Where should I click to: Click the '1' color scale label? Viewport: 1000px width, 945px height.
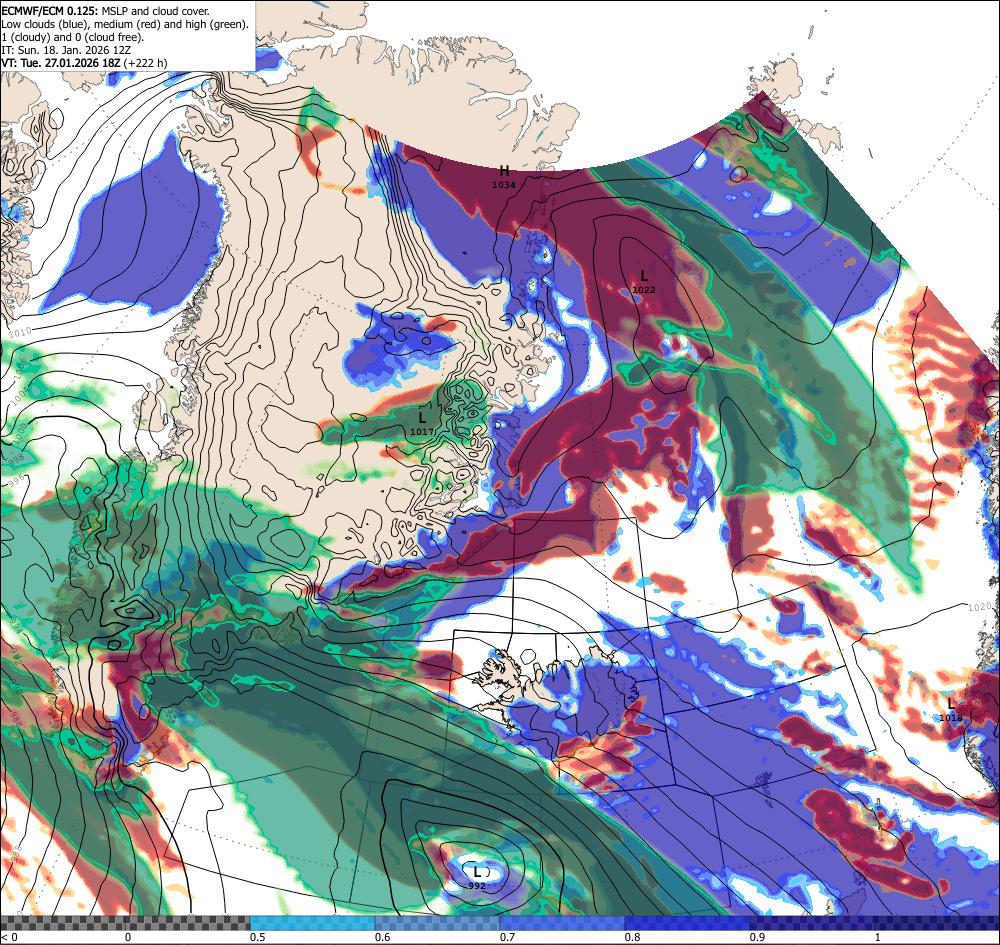tap(877, 937)
